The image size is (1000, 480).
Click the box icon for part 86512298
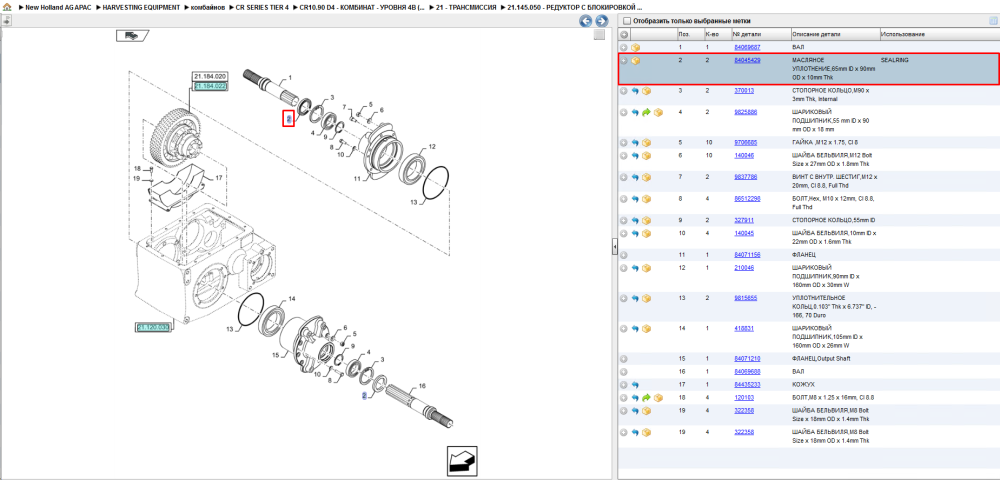(647, 199)
